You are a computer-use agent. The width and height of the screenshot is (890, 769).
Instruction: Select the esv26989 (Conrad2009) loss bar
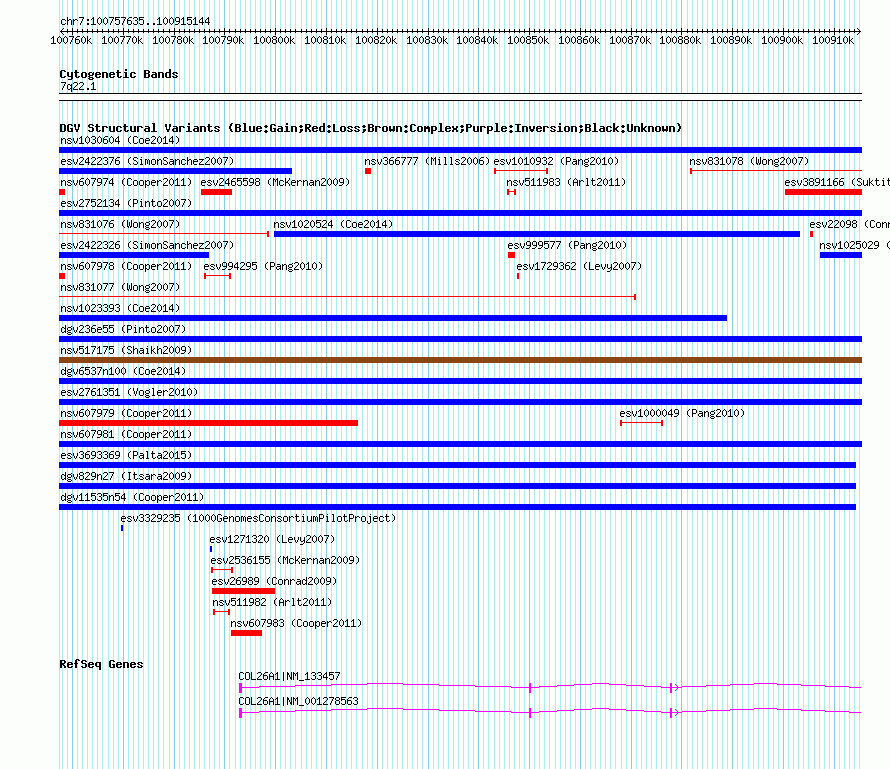[x=243, y=591]
